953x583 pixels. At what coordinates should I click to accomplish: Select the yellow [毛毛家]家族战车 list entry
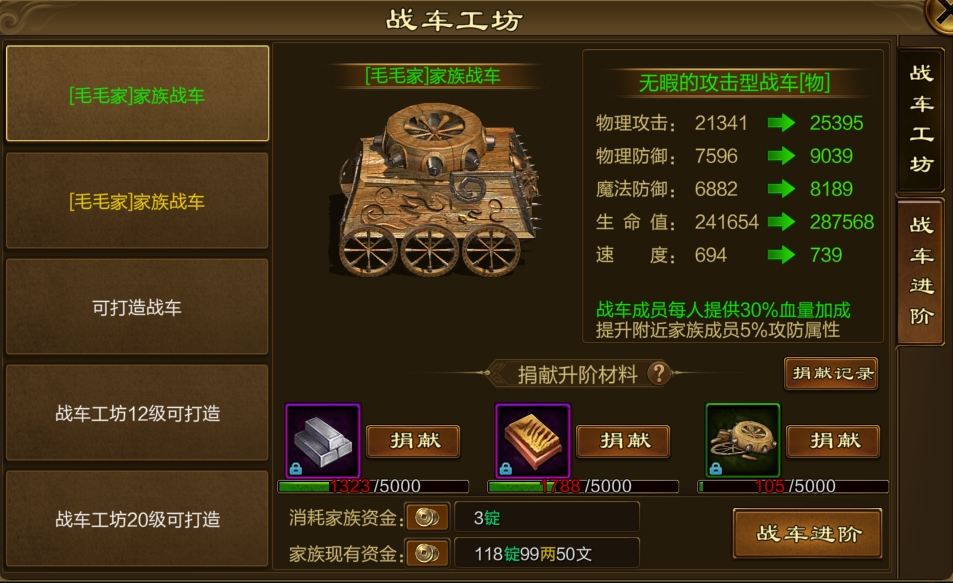pyautogui.click(x=137, y=201)
